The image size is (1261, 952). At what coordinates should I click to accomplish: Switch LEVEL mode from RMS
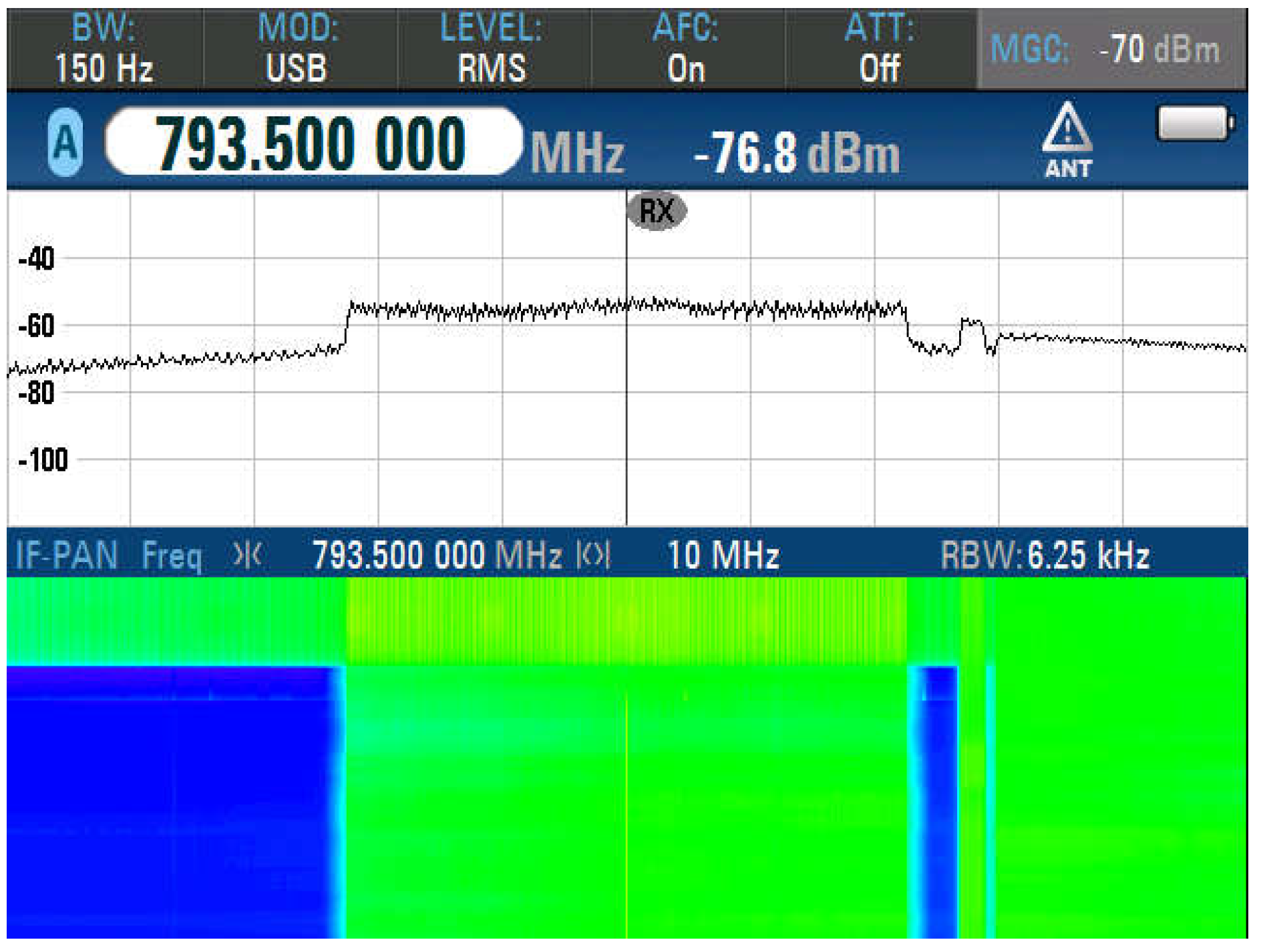tap(493, 47)
